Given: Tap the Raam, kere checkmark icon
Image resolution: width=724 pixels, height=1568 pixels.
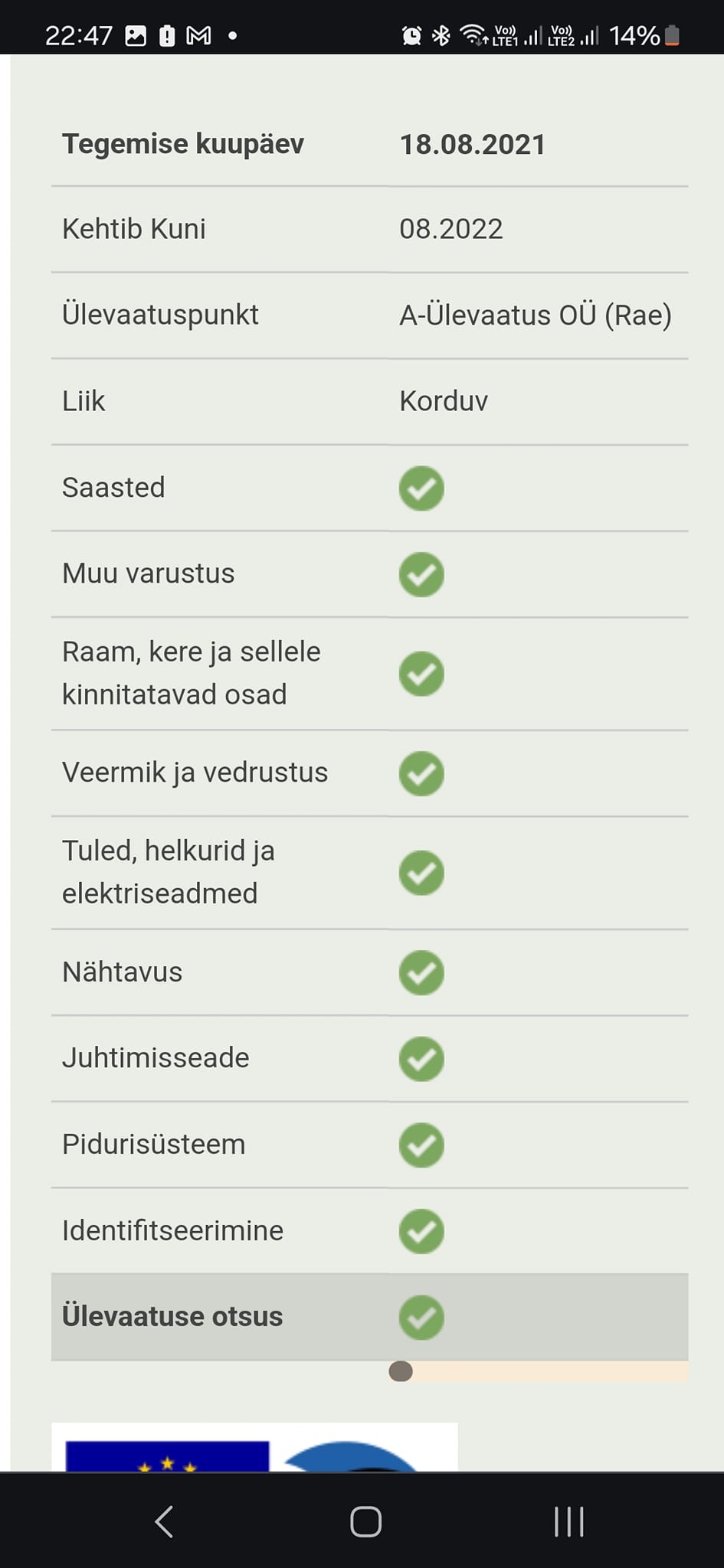Looking at the screenshot, I should click(x=421, y=674).
